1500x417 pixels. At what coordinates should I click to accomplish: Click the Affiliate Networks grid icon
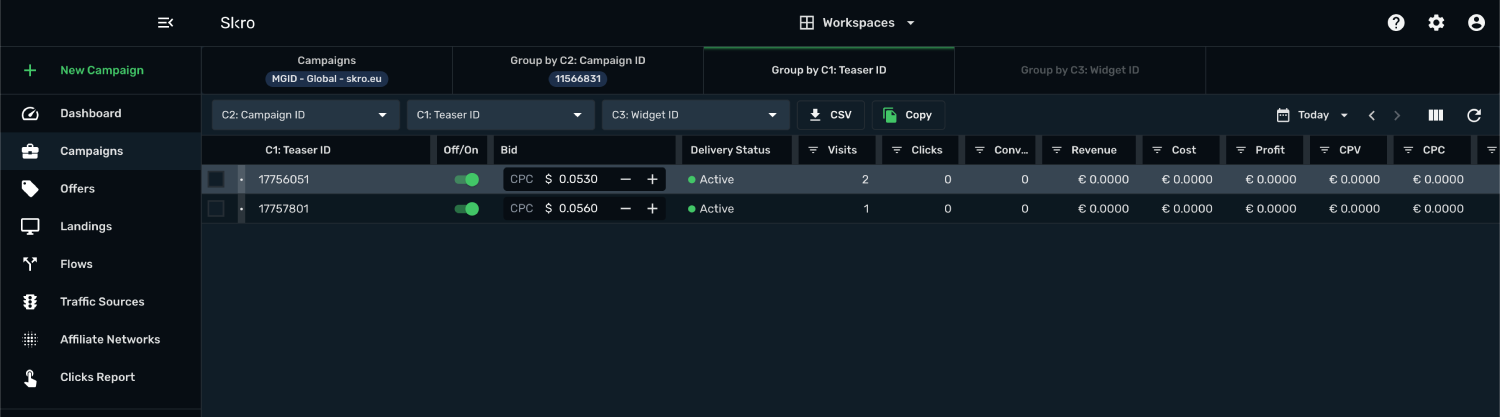pyautogui.click(x=30, y=339)
